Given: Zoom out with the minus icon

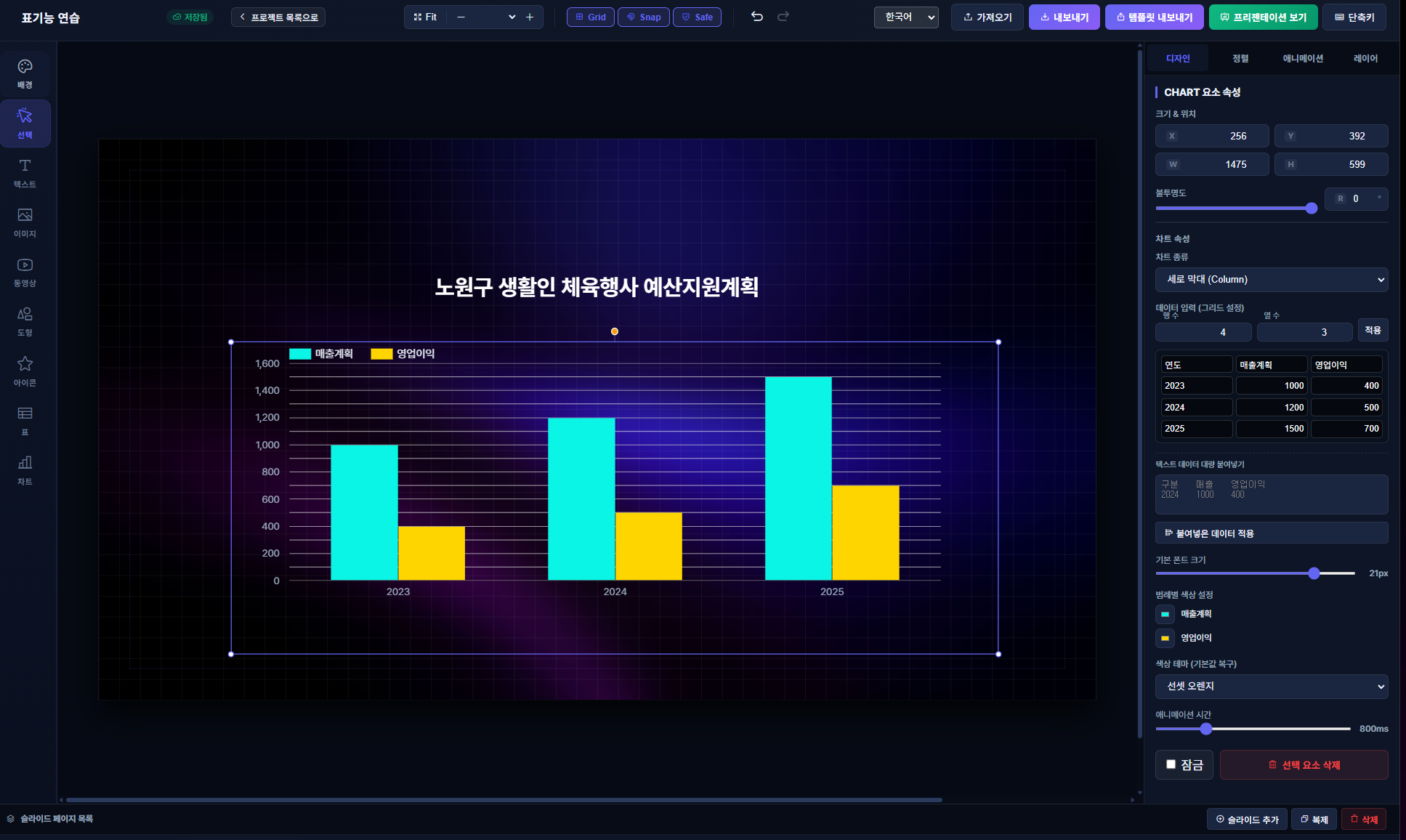Looking at the screenshot, I should point(461,17).
